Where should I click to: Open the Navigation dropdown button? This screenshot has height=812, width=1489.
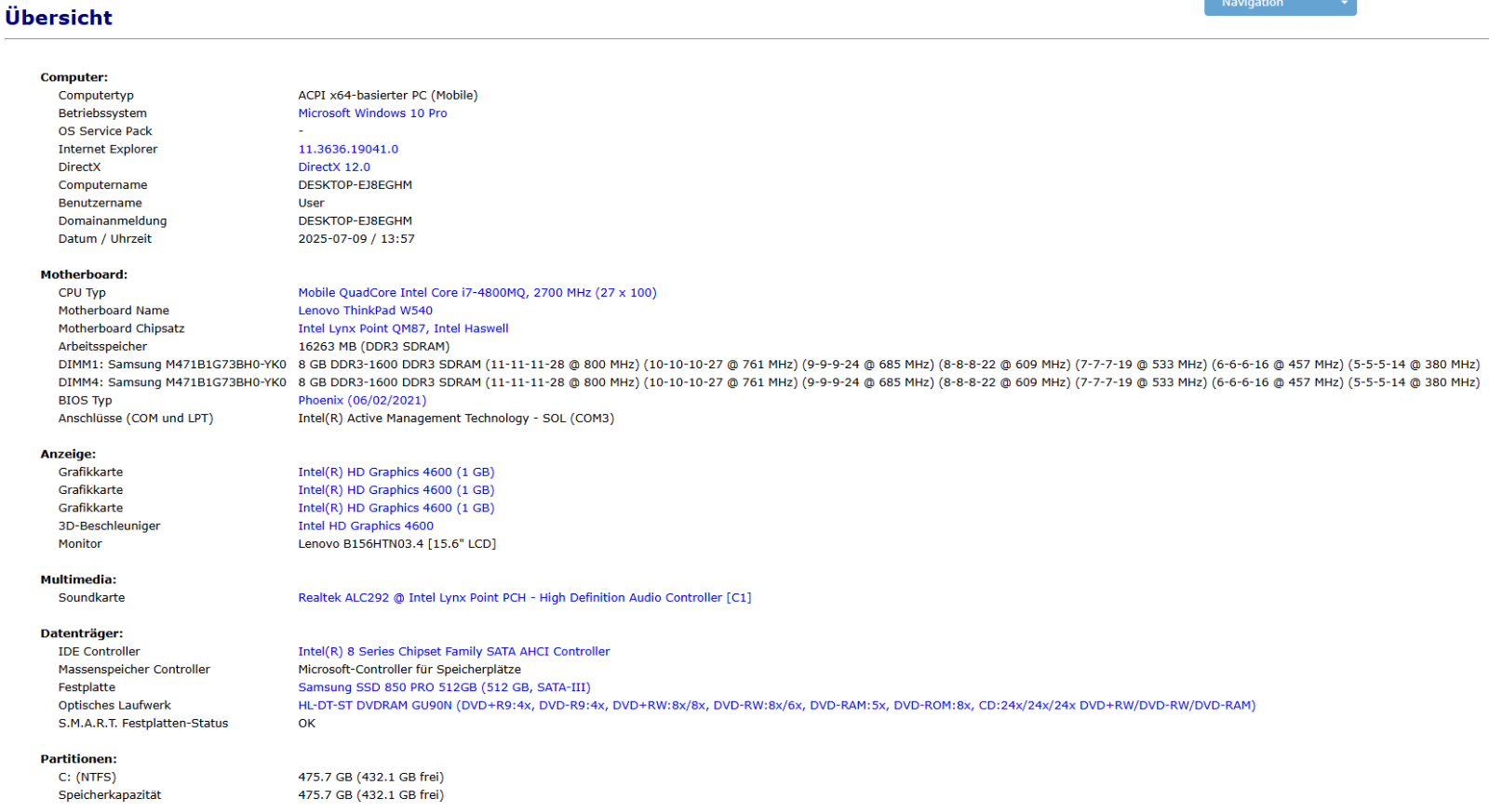[1280, 6]
